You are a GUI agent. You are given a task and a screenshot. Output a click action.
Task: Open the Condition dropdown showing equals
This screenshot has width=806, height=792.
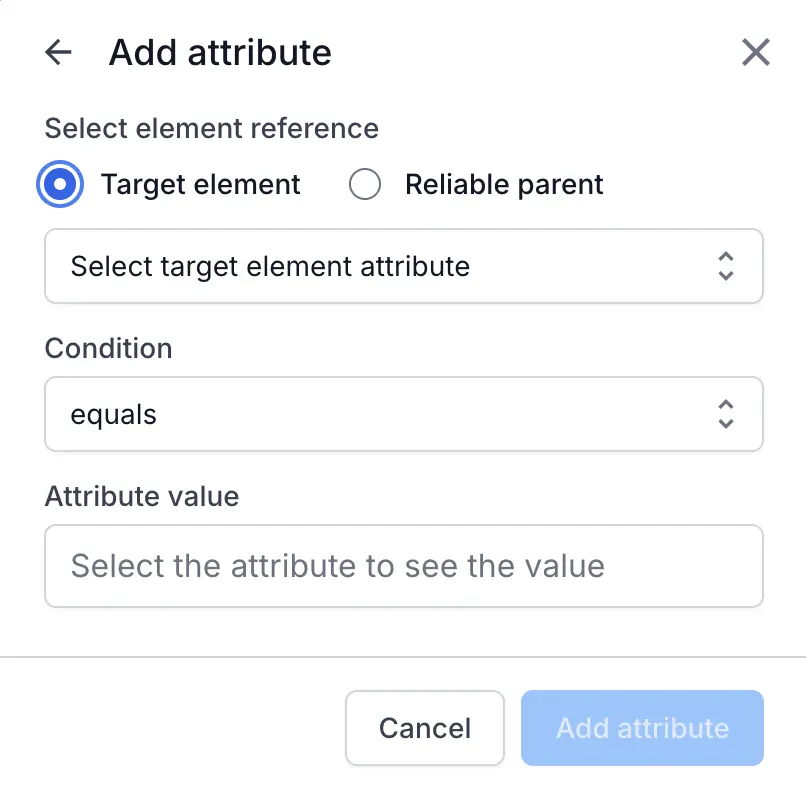tap(403, 414)
